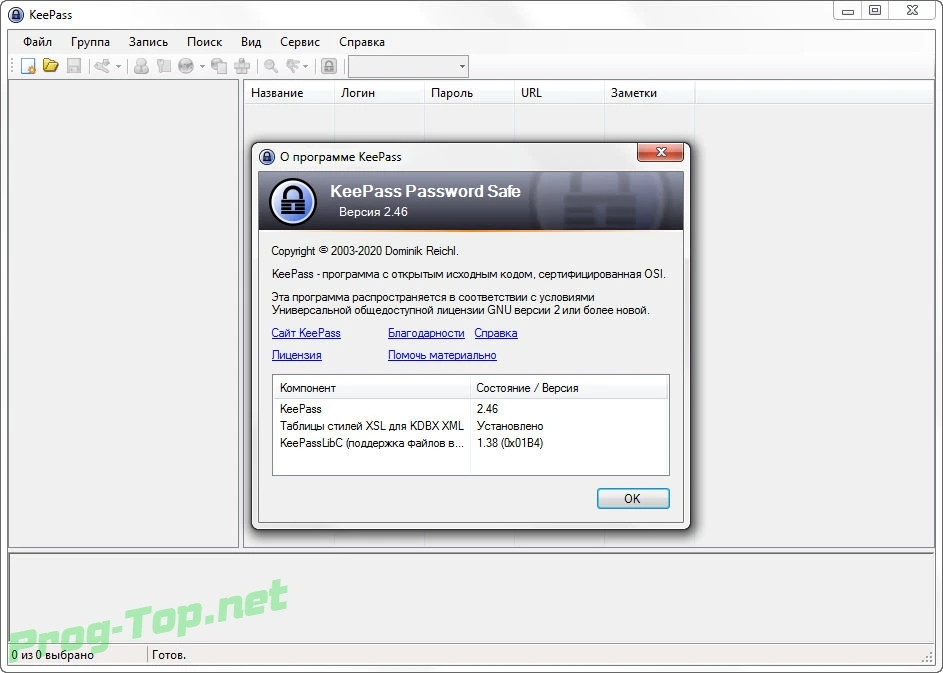The height and width of the screenshot is (673, 943).
Task: Click KeePass icon in main window title bar
Action: coord(16,14)
